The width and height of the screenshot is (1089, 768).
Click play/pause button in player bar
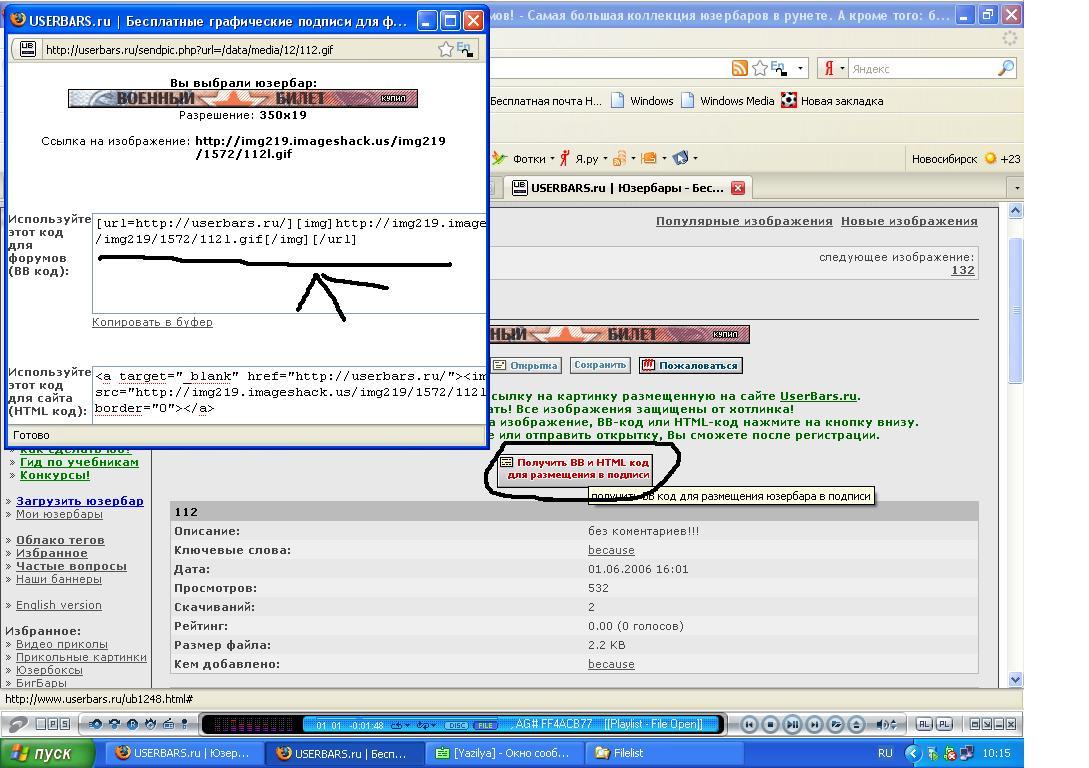tap(792, 724)
